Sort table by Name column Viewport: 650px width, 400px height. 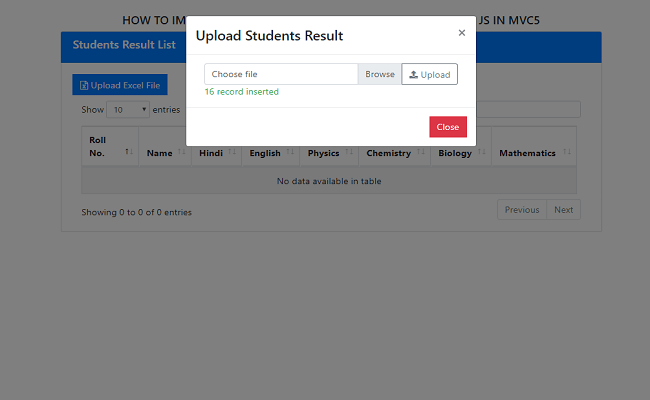(x=165, y=153)
